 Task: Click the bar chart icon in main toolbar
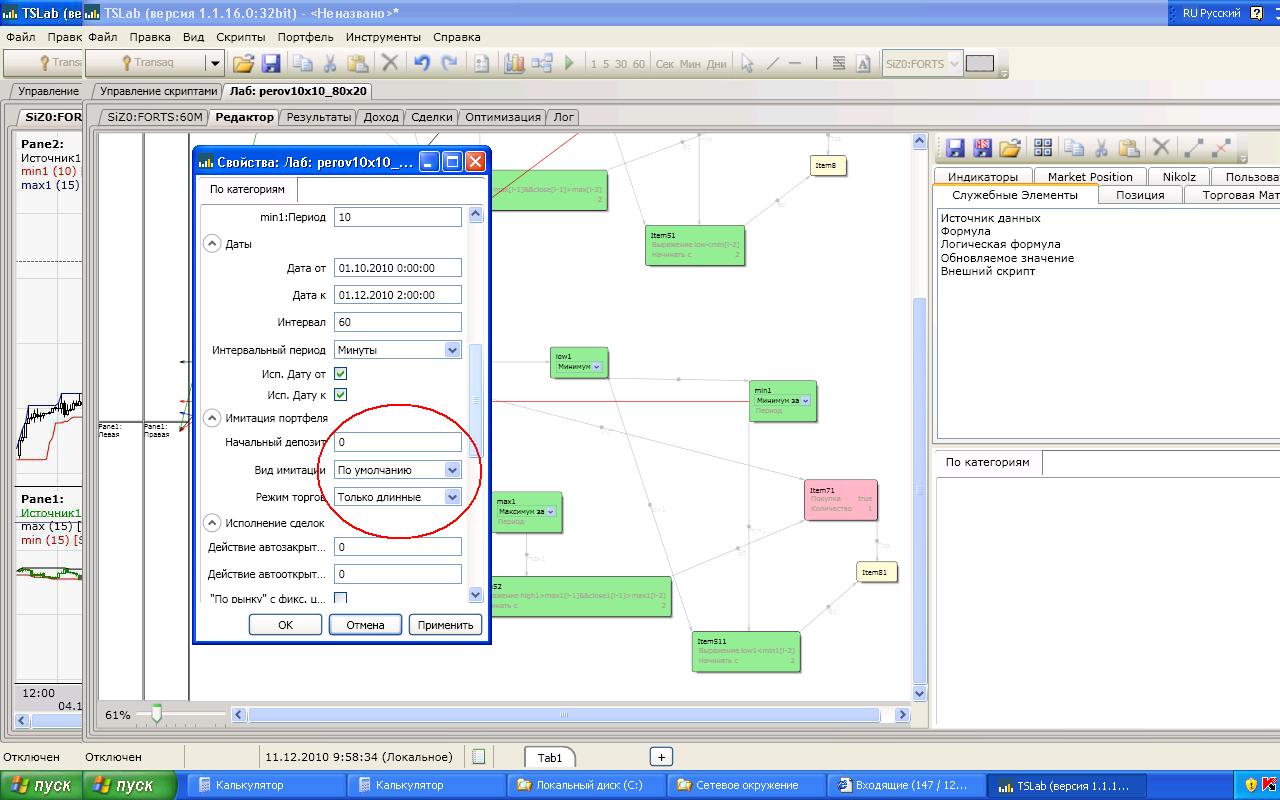click(x=514, y=63)
